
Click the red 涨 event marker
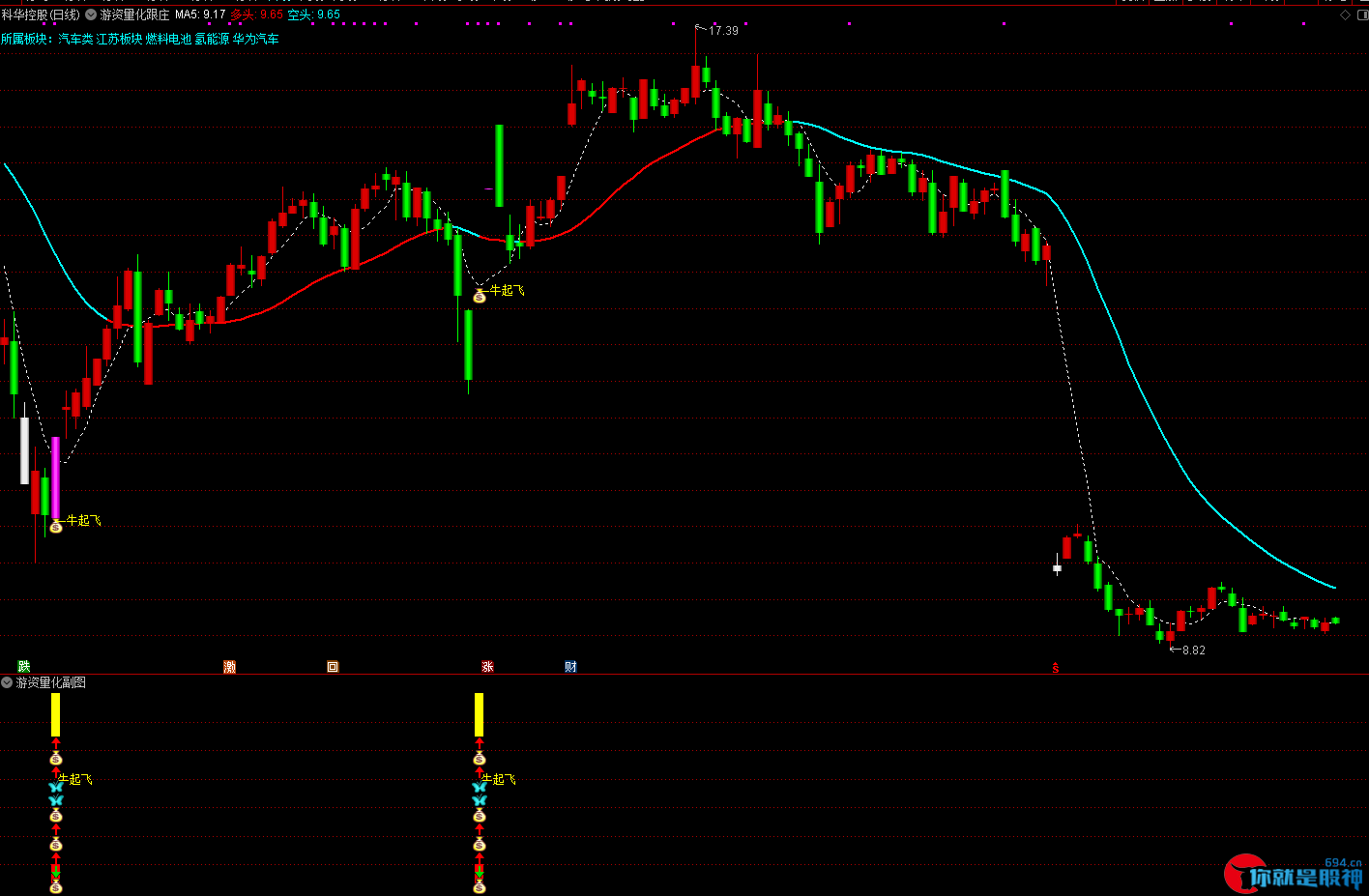point(487,667)
